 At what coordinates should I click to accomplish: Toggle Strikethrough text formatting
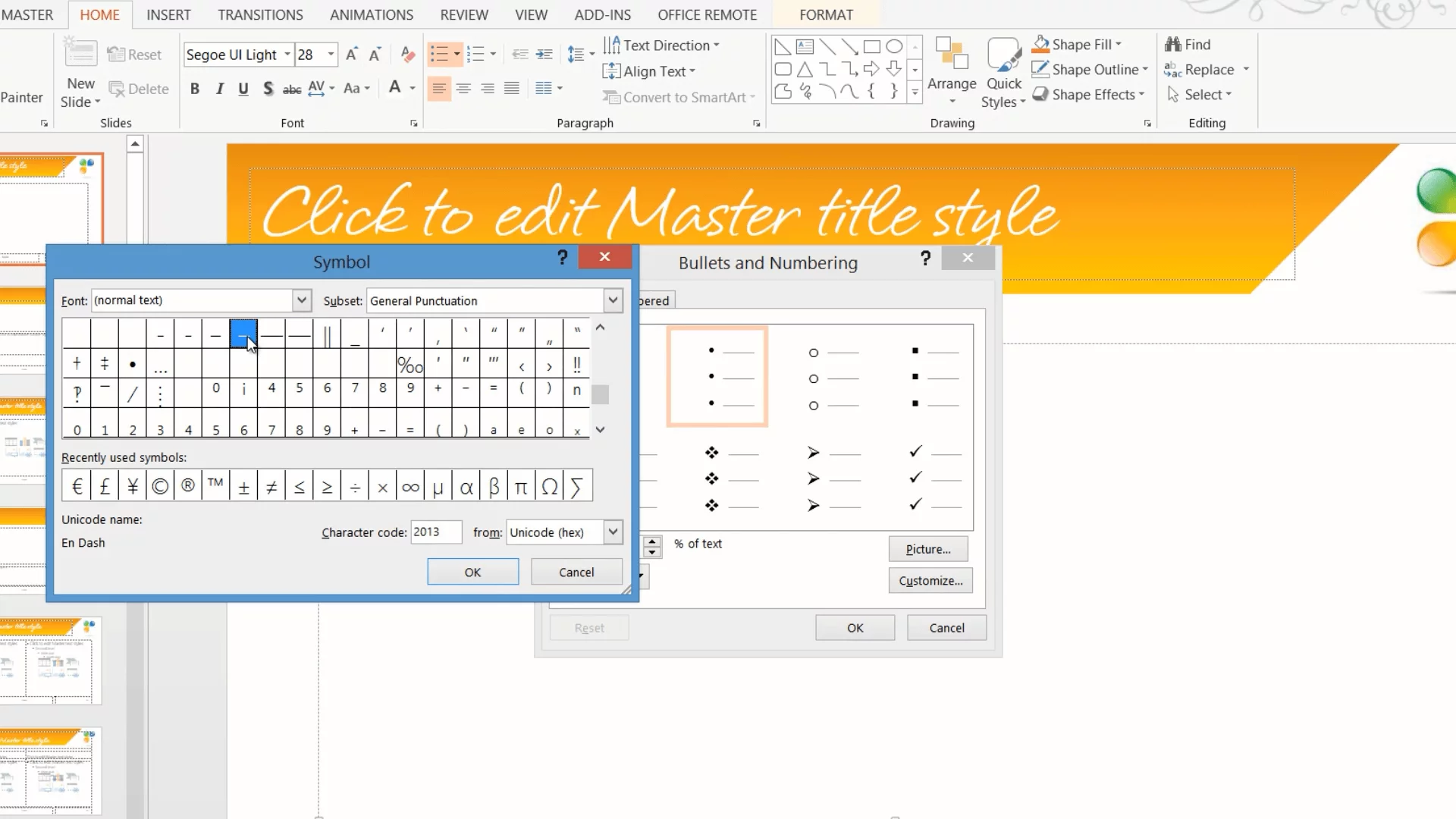[291, 89]
